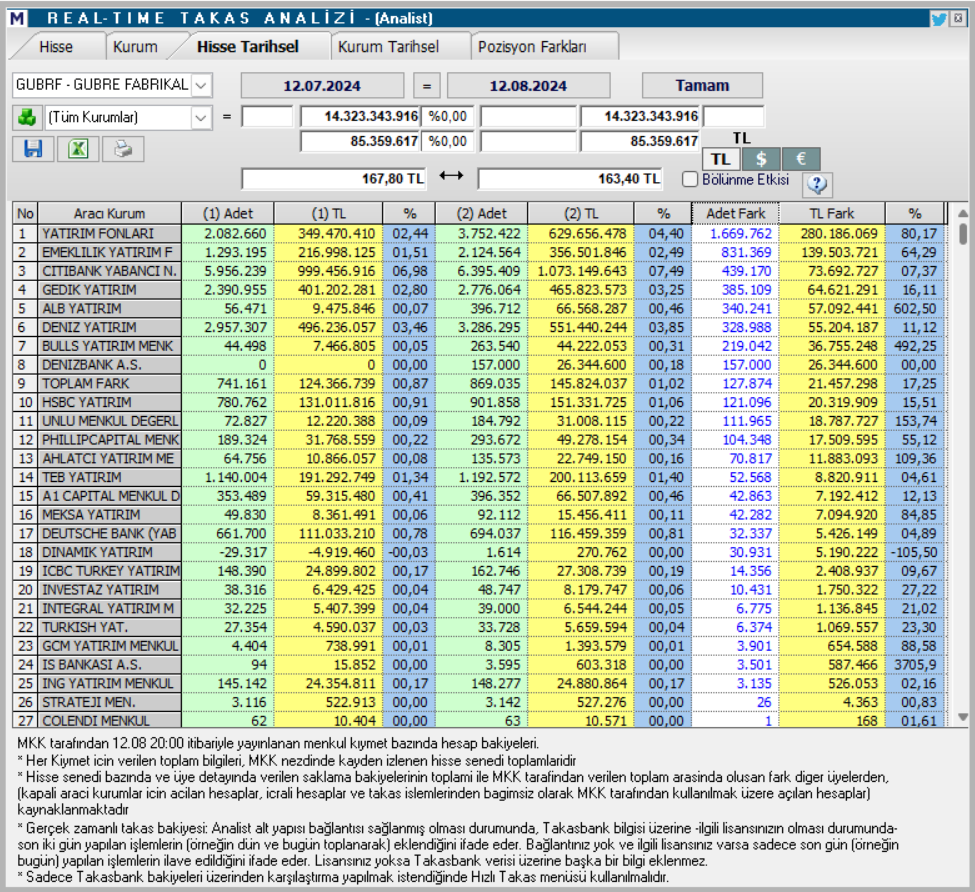
Task: Open print dialog via the printer icon
Action: (x=124, y=150)
